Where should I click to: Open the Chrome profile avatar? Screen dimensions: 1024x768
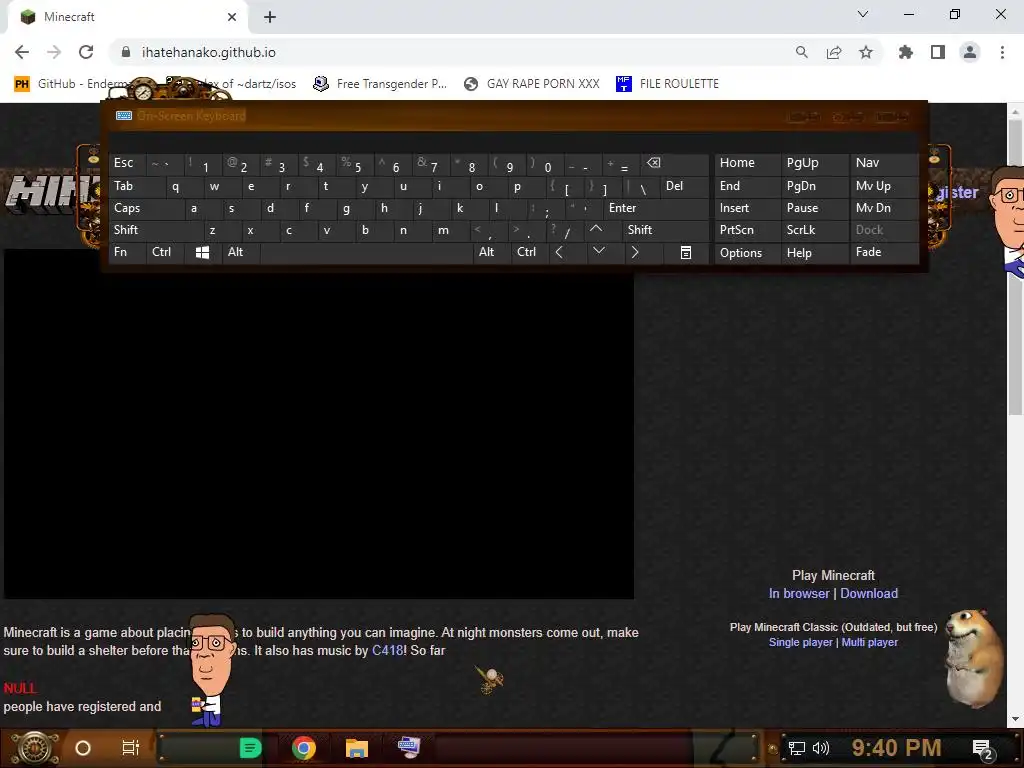(x=970, y=52)
